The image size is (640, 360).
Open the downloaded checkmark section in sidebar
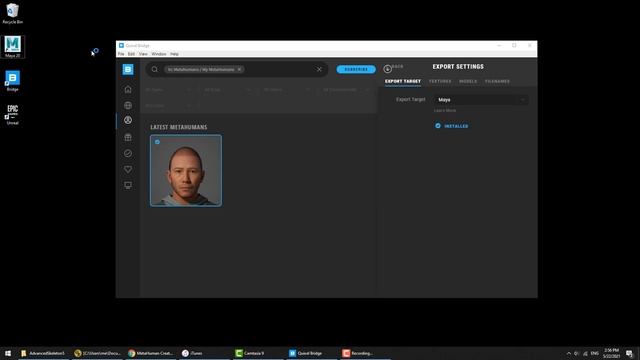128,153
